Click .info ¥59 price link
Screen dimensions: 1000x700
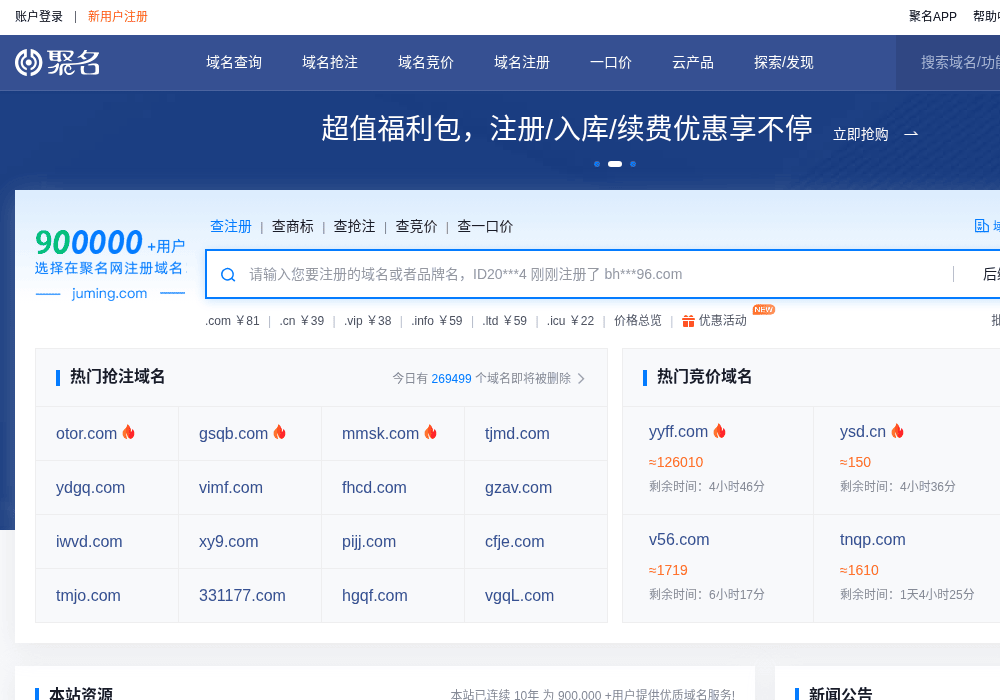pos(437,321)
